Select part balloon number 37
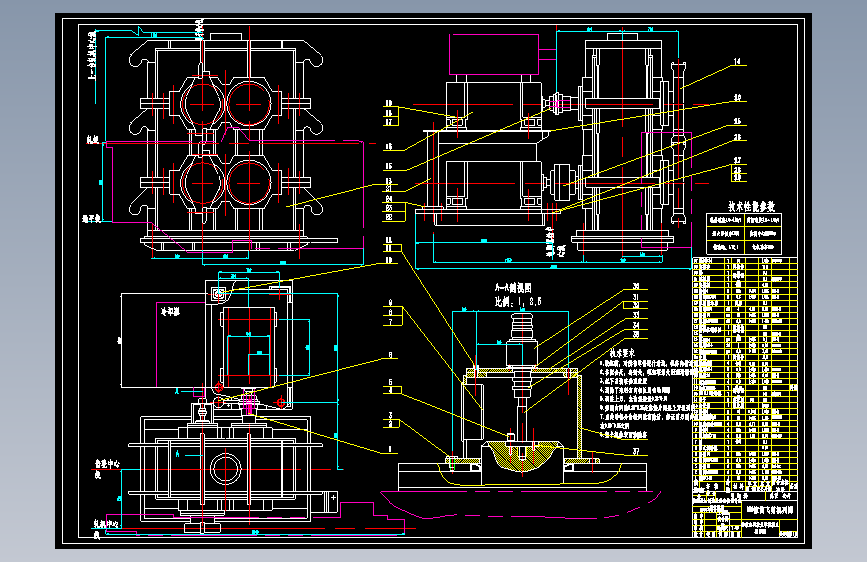 636,451
